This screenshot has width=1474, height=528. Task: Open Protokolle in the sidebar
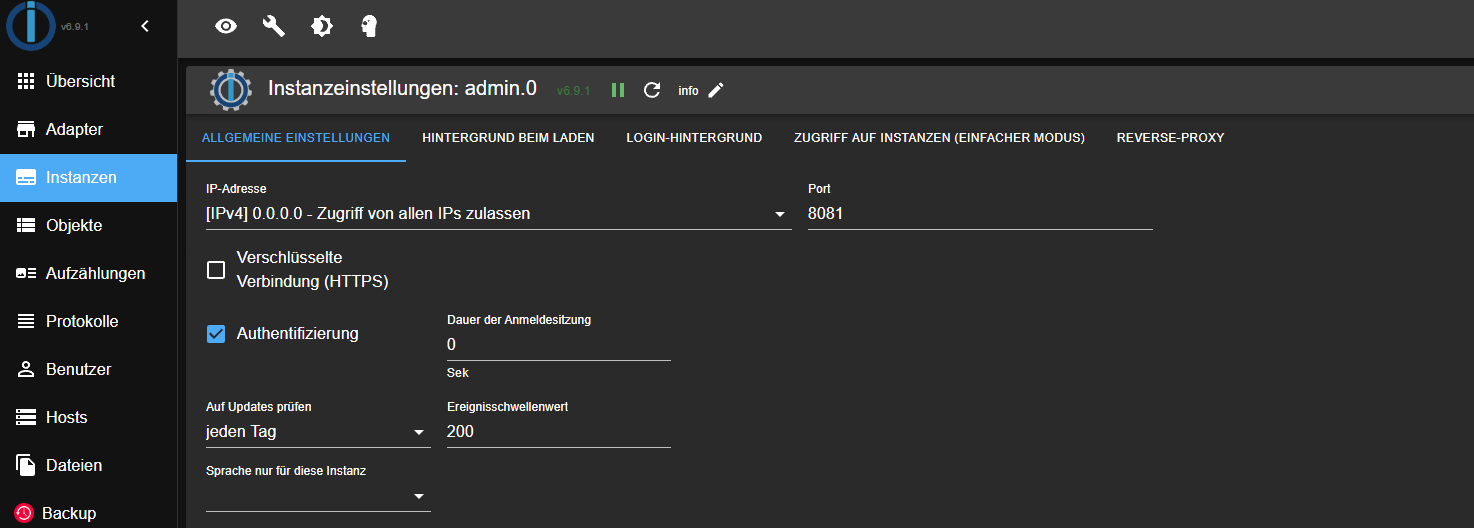88,321
